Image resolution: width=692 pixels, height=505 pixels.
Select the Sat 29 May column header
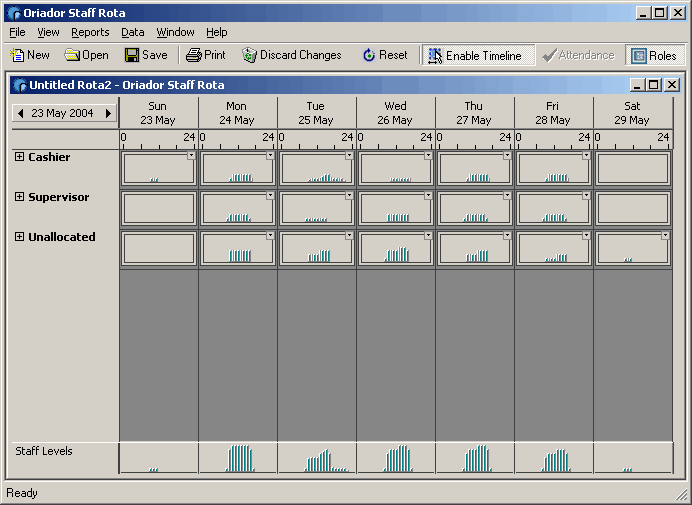pos(632,113)
